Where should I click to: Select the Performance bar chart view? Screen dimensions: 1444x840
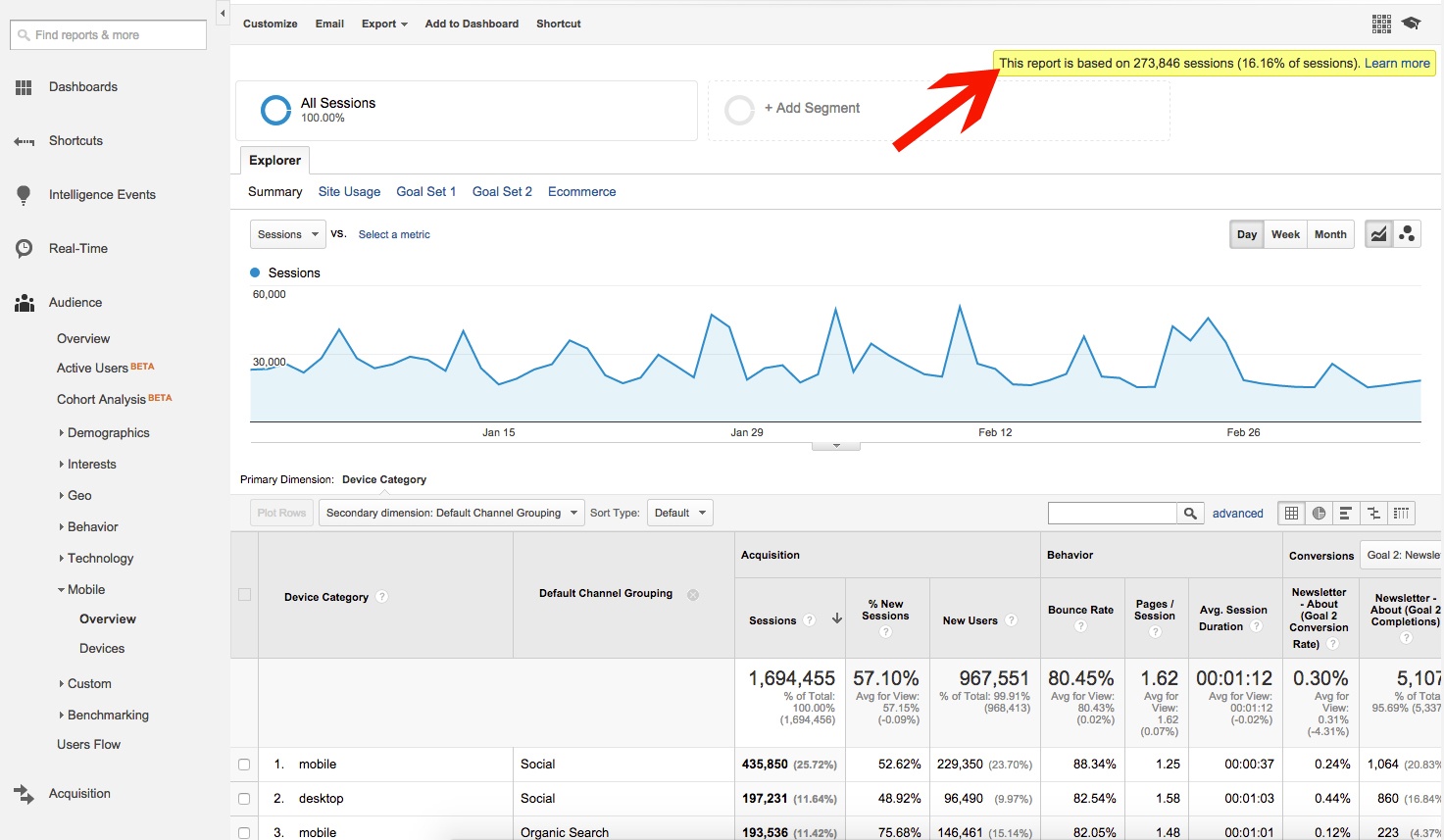[1345, 512]
